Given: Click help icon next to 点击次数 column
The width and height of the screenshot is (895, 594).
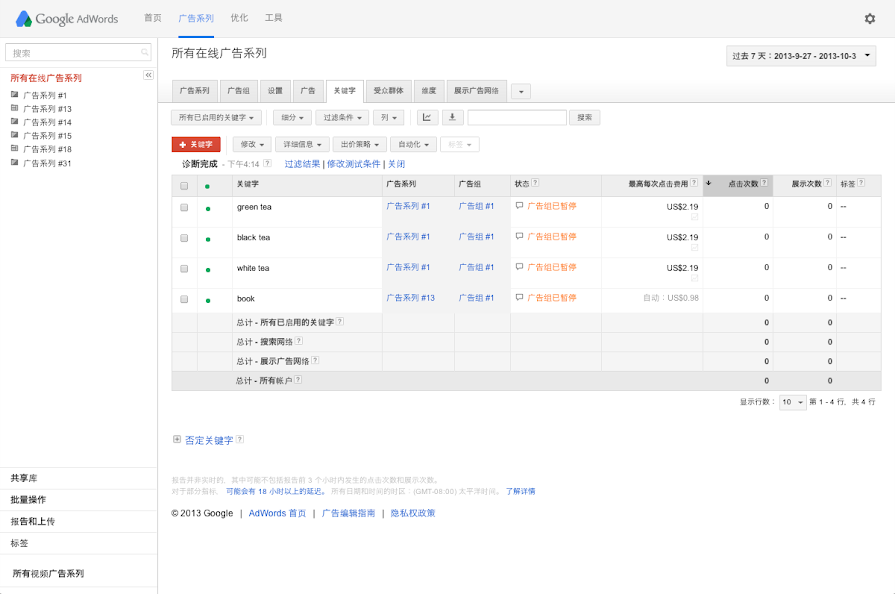Looking at the screenshot, I should 765,184.
